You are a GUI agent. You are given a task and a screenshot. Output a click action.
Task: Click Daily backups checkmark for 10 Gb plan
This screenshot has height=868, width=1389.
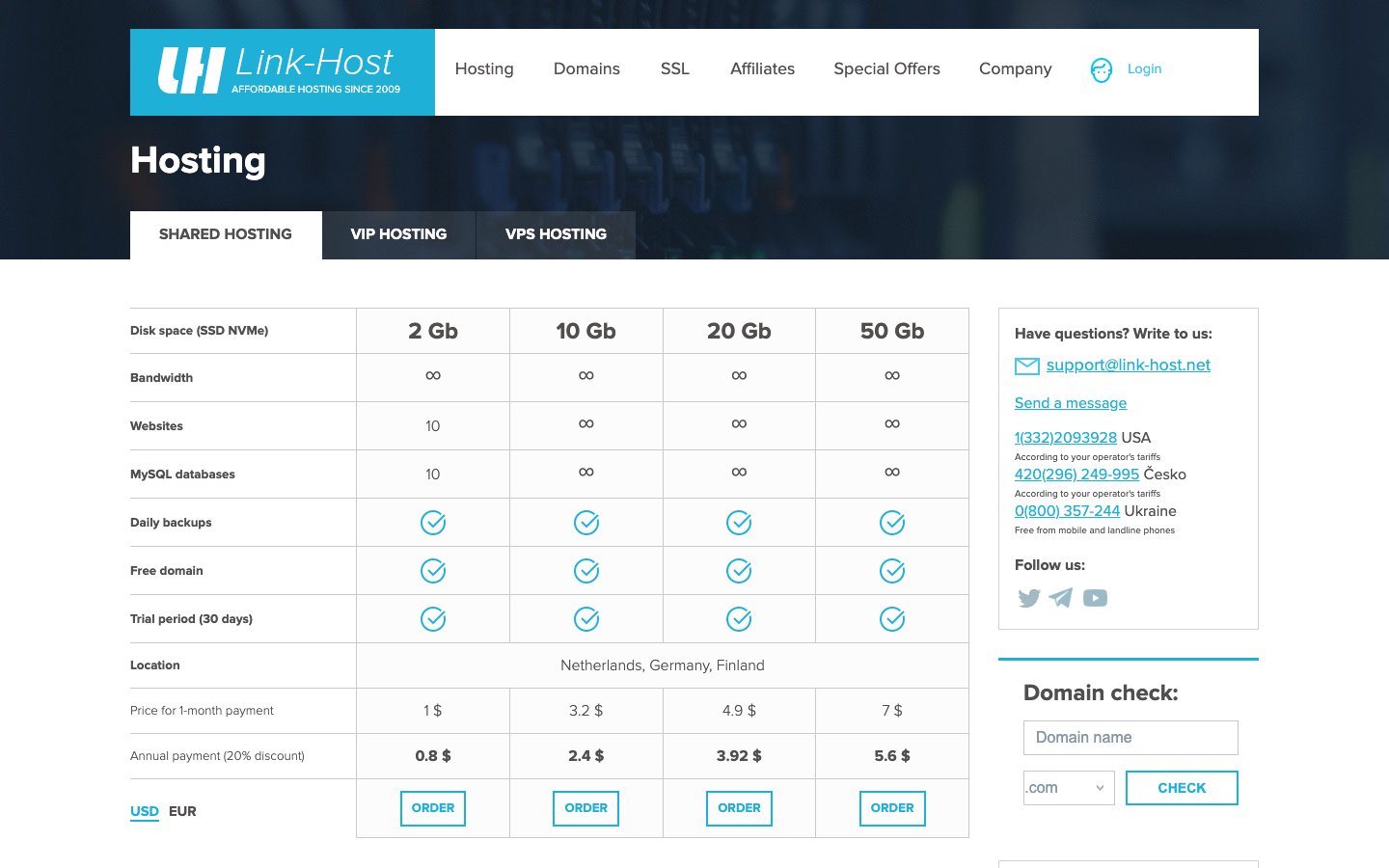[586, 523]
